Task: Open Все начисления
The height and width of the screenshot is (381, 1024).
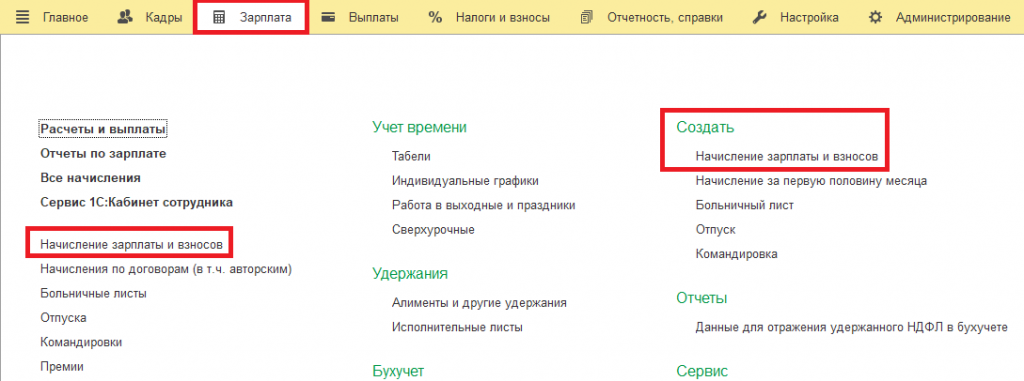Action: [x=90, y=178]
